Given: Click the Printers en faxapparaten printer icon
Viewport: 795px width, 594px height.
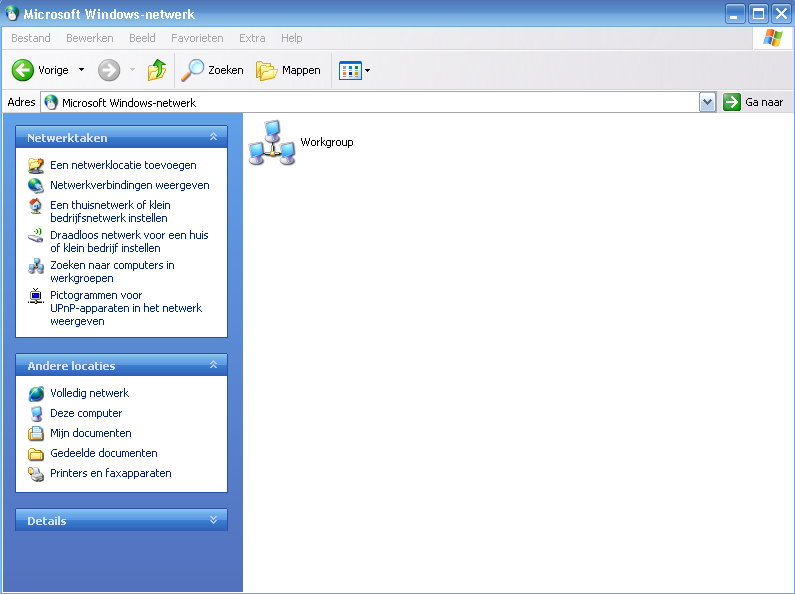Looking at the screenshot, I should [36, 473].
